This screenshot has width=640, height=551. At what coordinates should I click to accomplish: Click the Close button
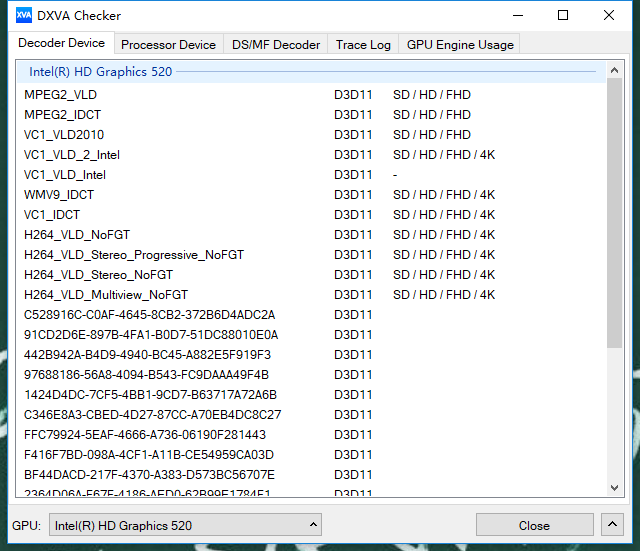[x=534, y=525]
